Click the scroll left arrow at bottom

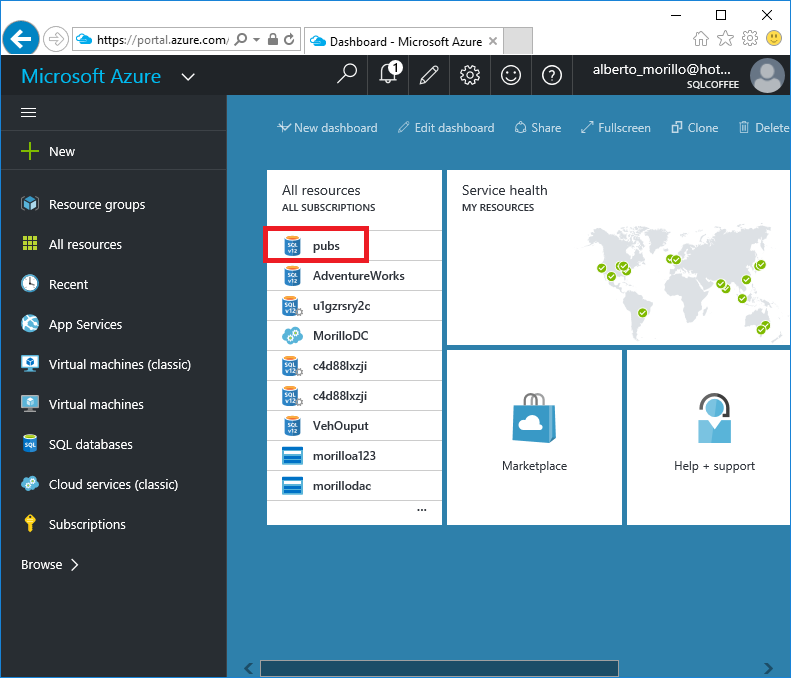point(248,668)
